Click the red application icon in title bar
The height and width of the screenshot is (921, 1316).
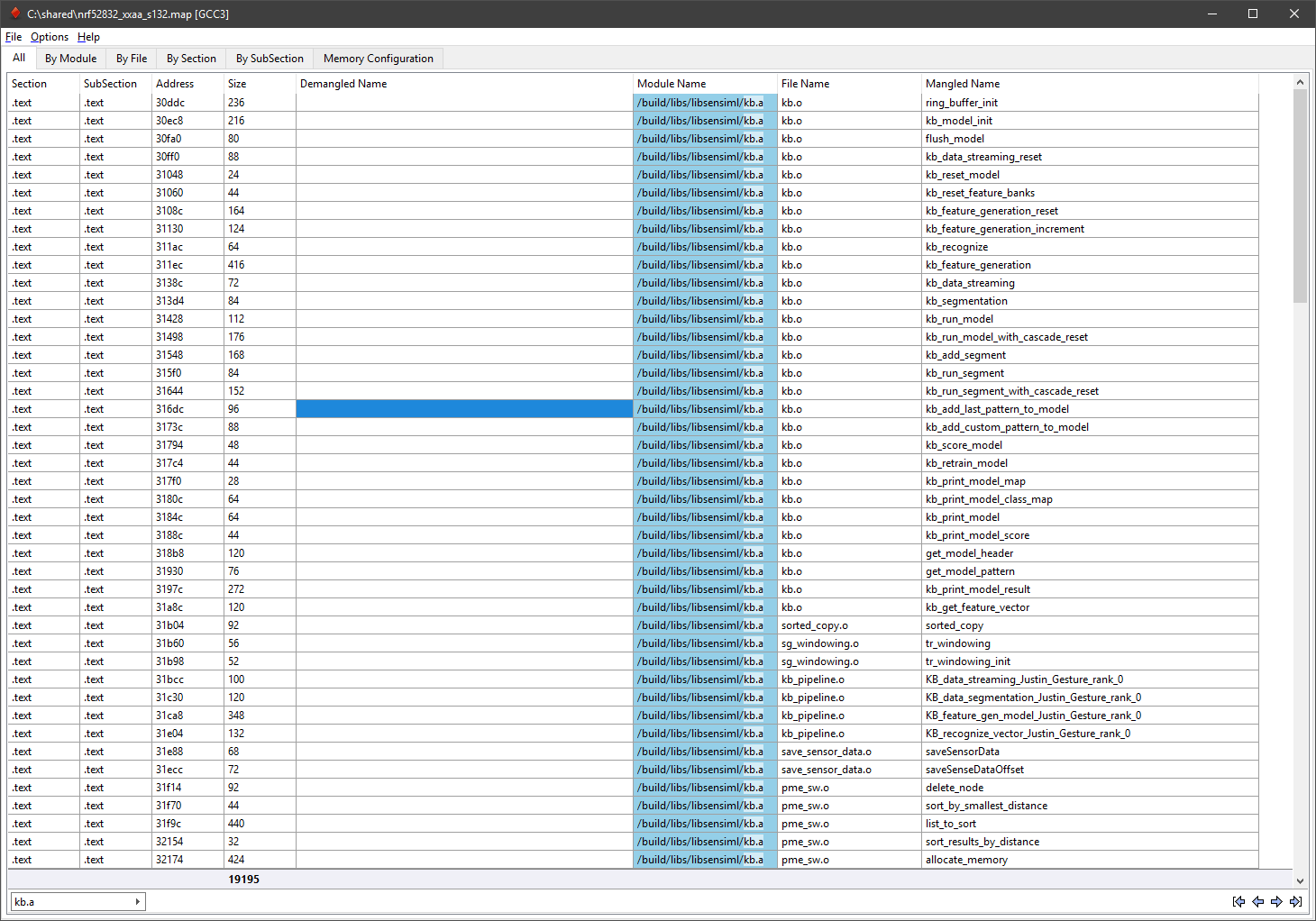coord(14,14)
